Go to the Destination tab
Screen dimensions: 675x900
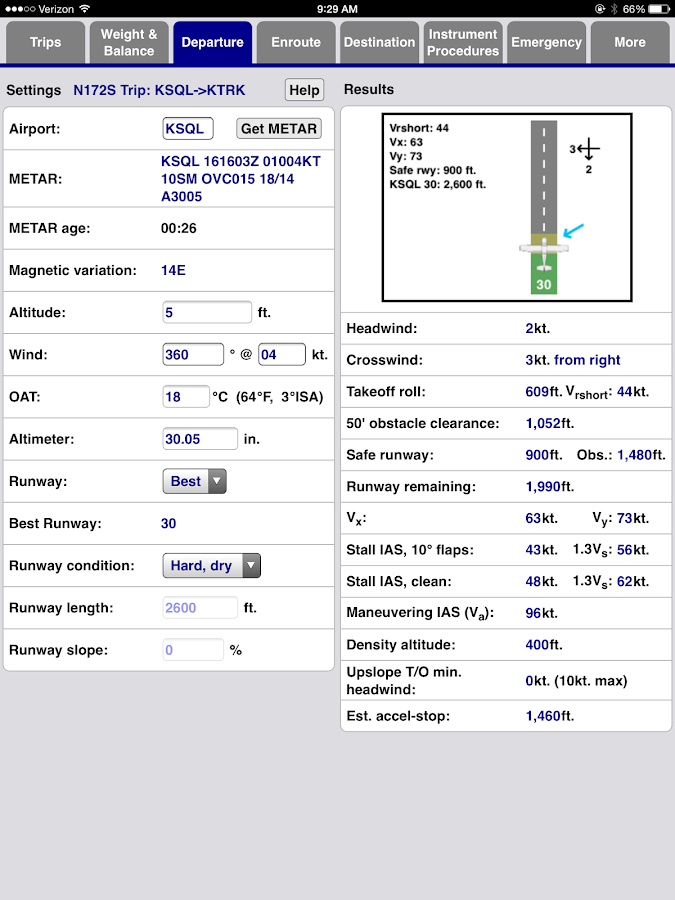(x=379, y=42)
